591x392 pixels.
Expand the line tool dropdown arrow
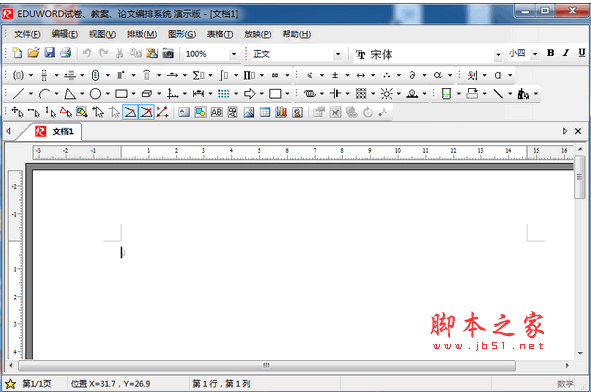[31, 93]
